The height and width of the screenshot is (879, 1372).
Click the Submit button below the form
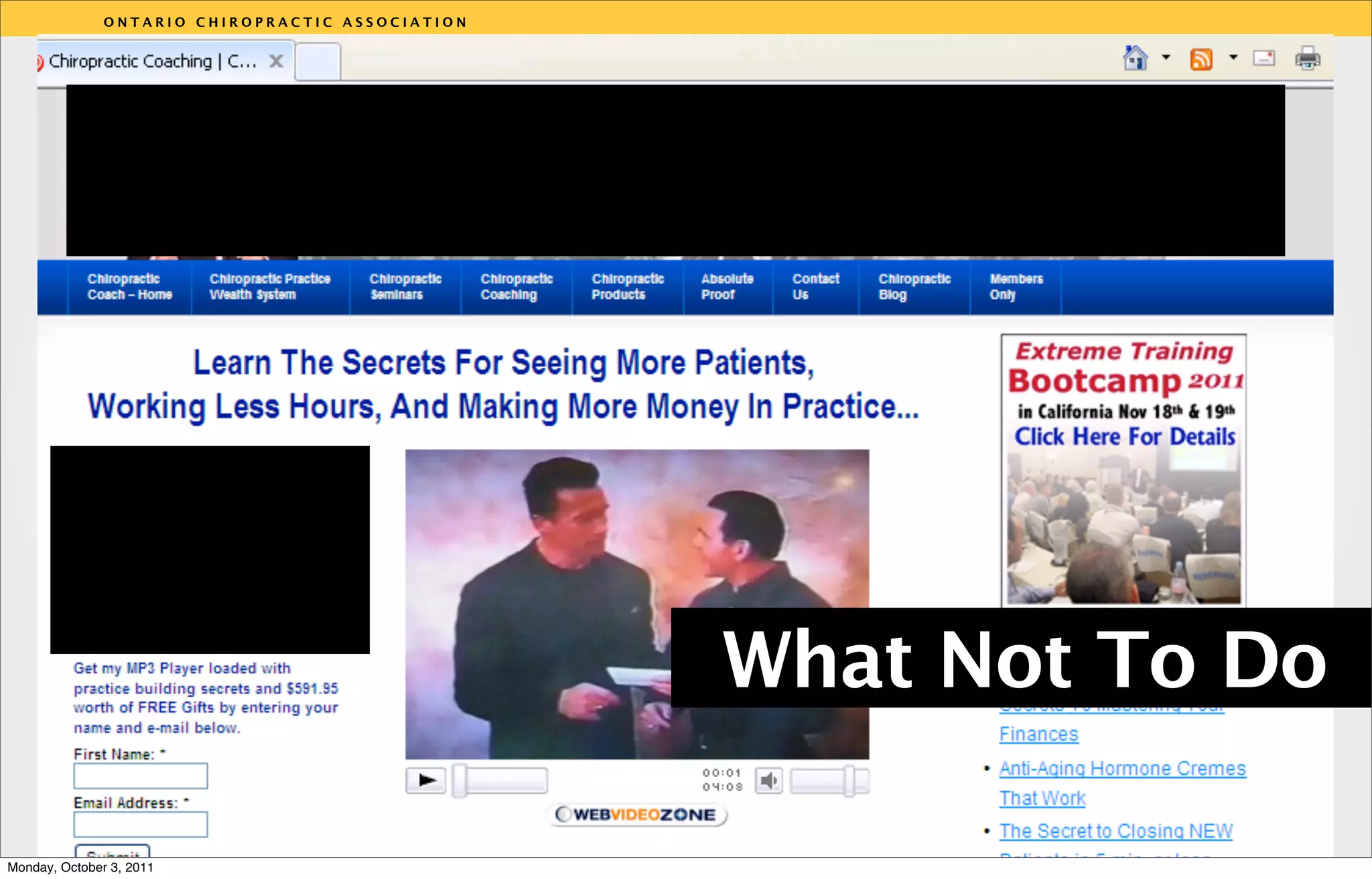(x=113, y=852)
